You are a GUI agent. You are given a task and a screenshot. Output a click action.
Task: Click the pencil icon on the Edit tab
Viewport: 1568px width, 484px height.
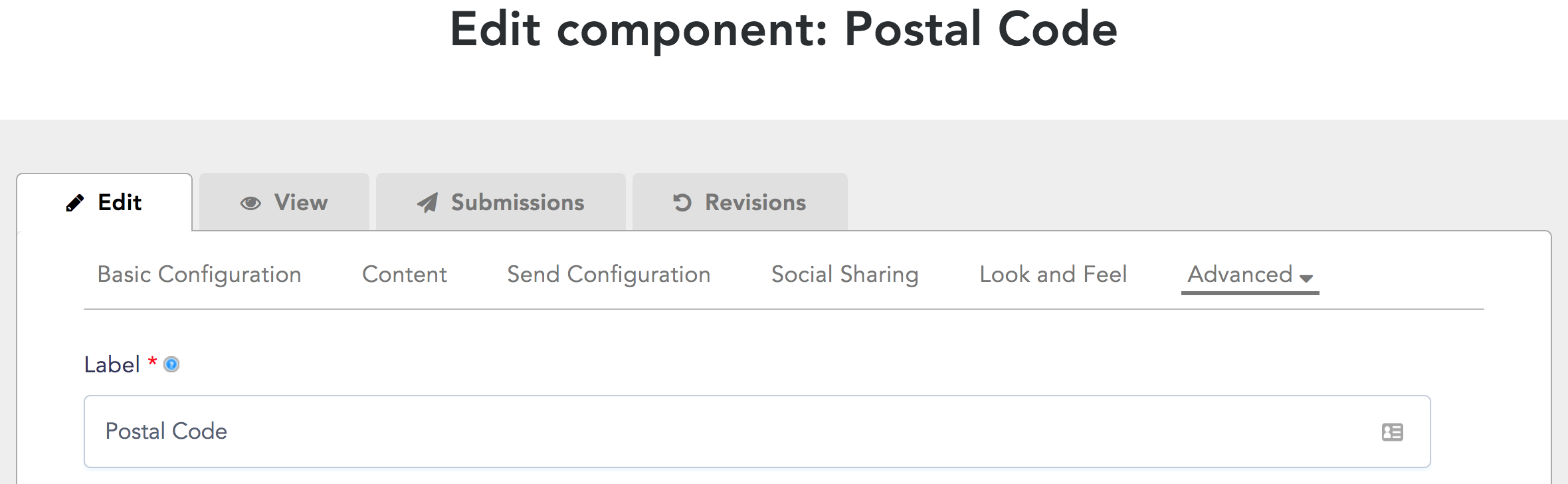tap(75, 203)
